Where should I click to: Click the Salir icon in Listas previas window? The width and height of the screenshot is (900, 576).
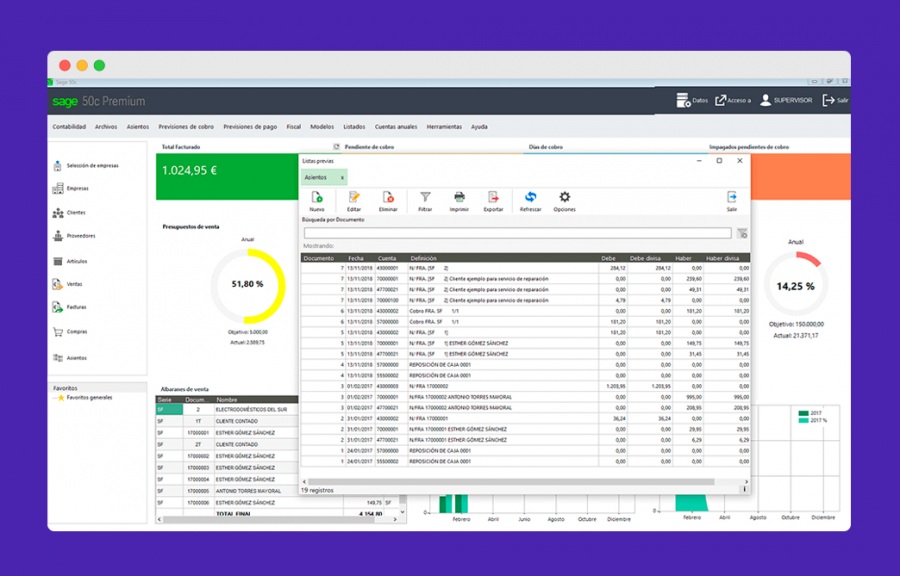point(732,197)
